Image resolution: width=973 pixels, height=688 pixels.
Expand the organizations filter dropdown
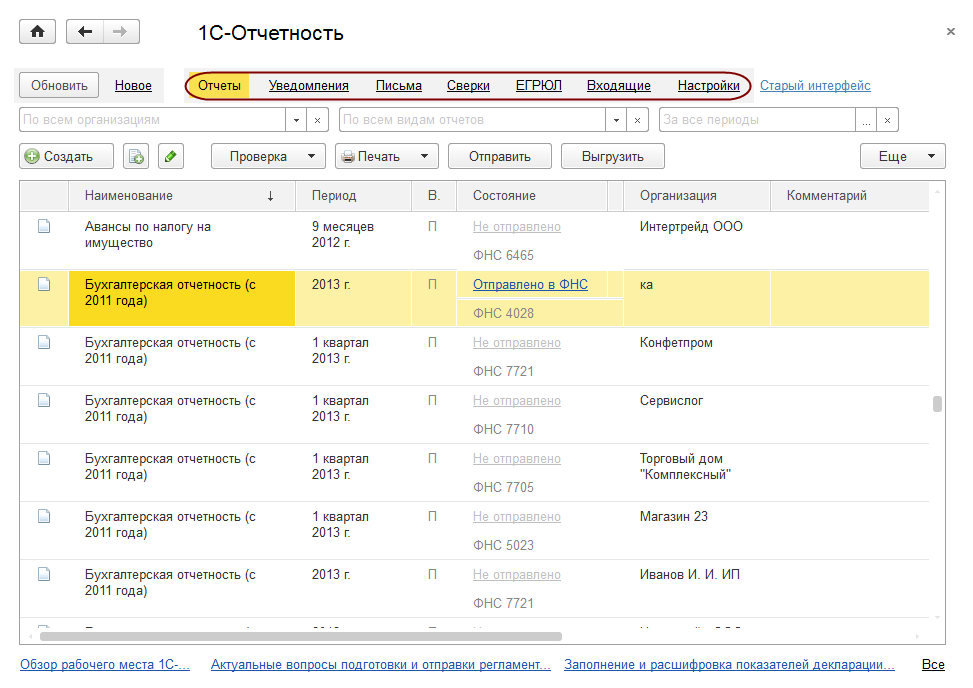click(x=296, y=120)
